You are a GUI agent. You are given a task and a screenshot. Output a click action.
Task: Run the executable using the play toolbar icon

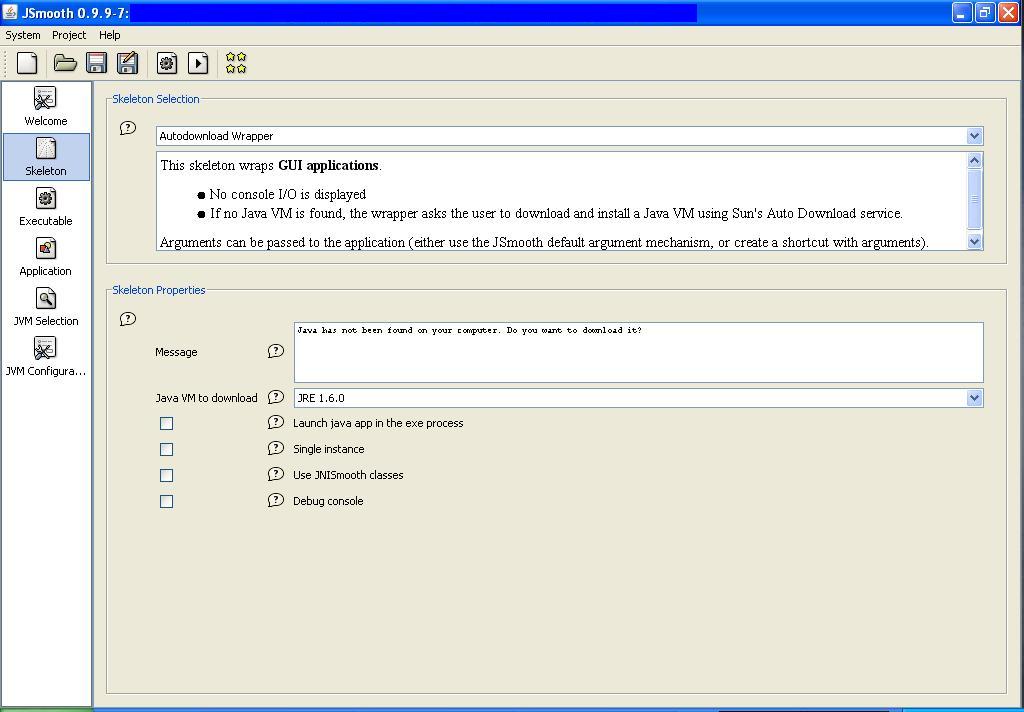198,63
